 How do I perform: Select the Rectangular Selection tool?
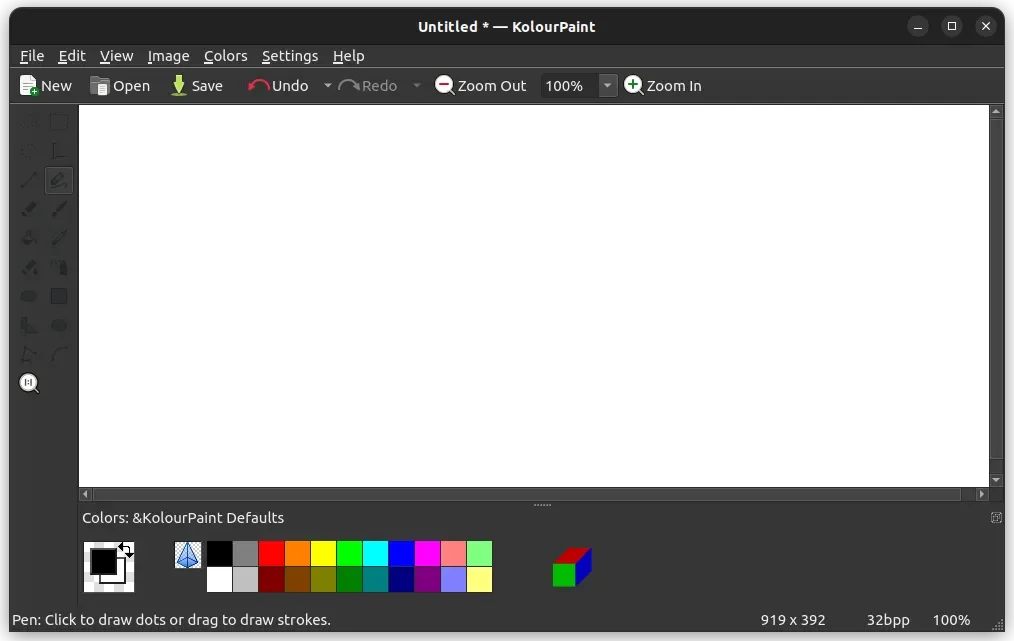click(x=59, y=121)
